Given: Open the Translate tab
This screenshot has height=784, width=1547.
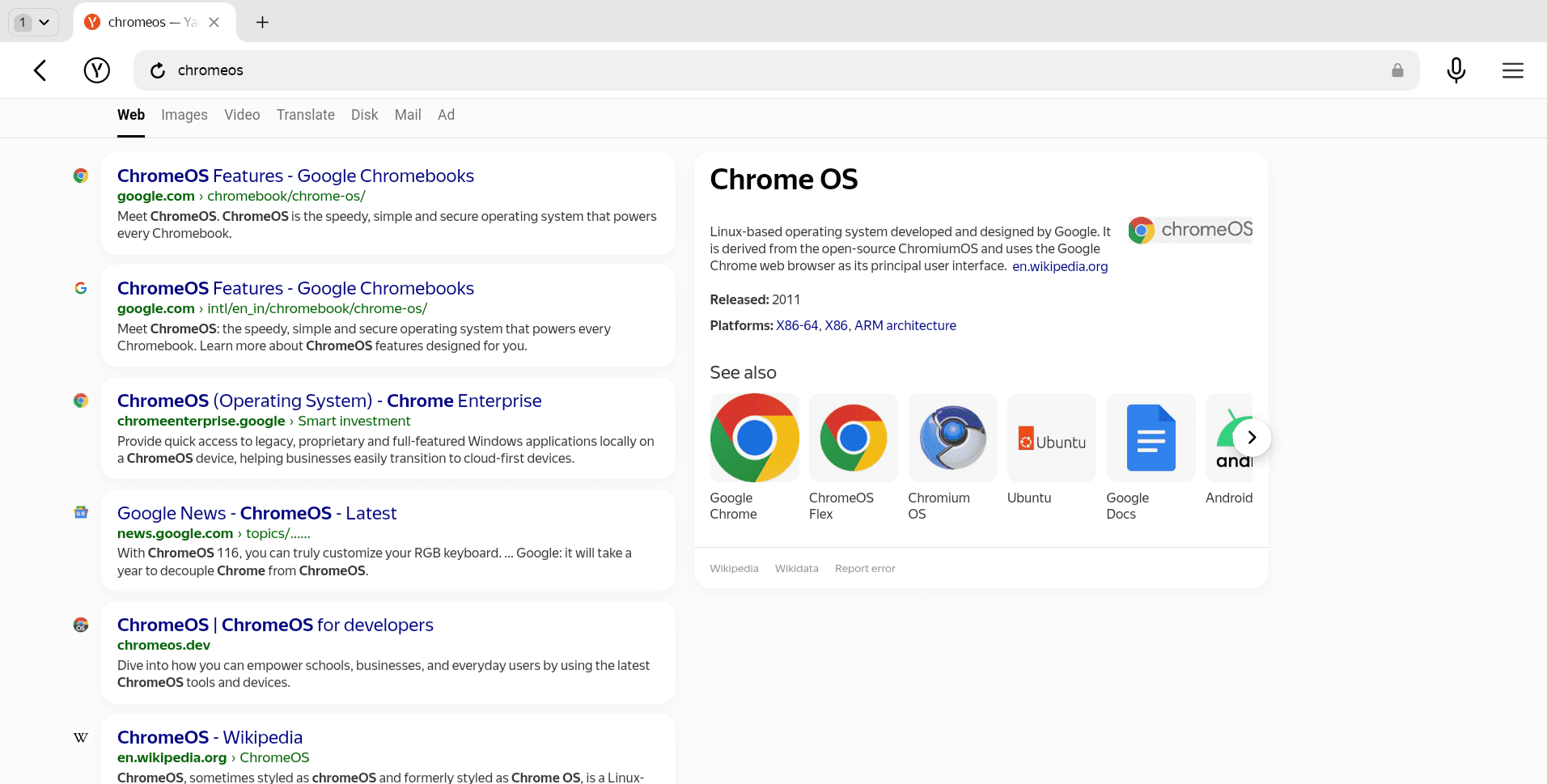Looking at the screenshot, I should (306, 115).
